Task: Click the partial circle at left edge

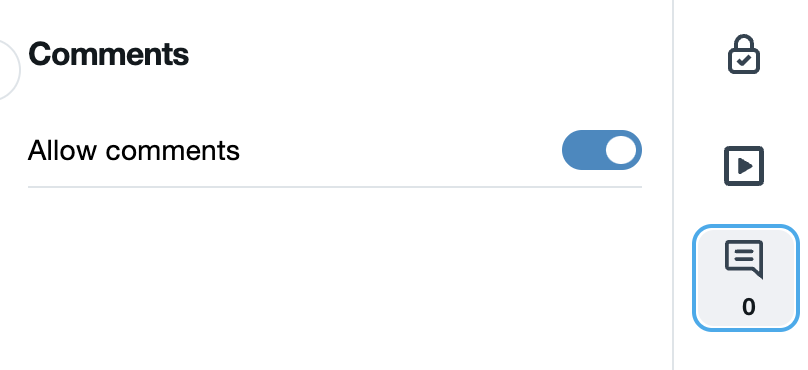Action: click(x=9, y=70)
